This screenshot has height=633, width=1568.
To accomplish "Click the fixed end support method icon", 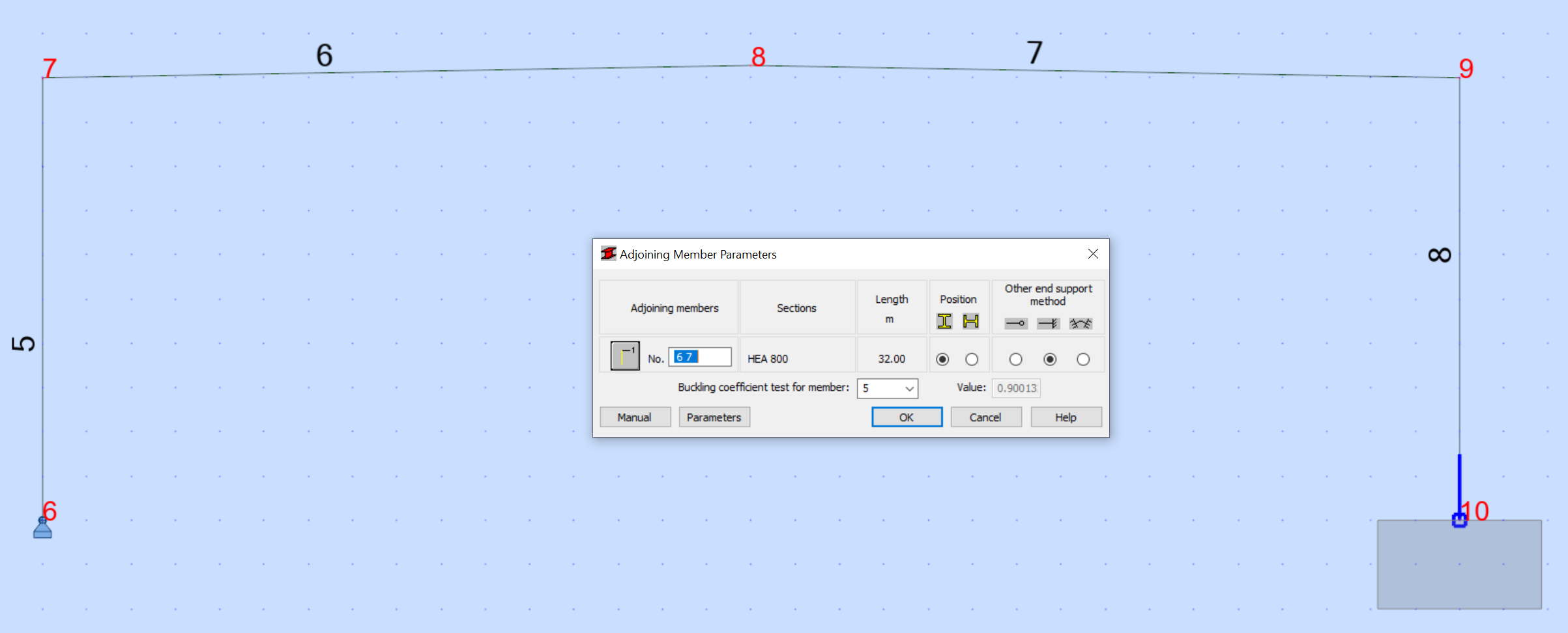I will pos(1049,324).
